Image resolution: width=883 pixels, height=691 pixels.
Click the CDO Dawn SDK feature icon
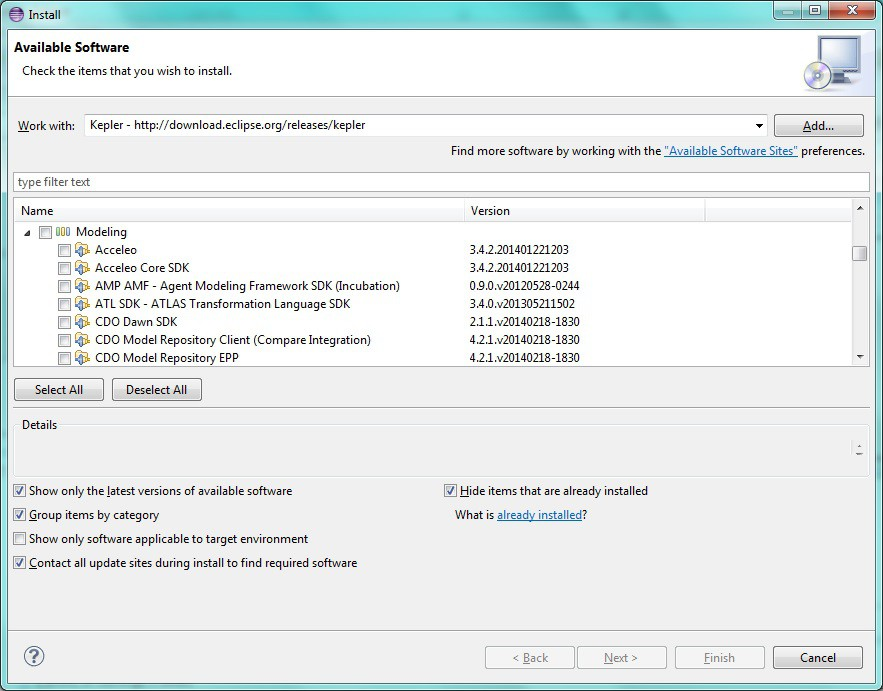(x=82, y=322)
